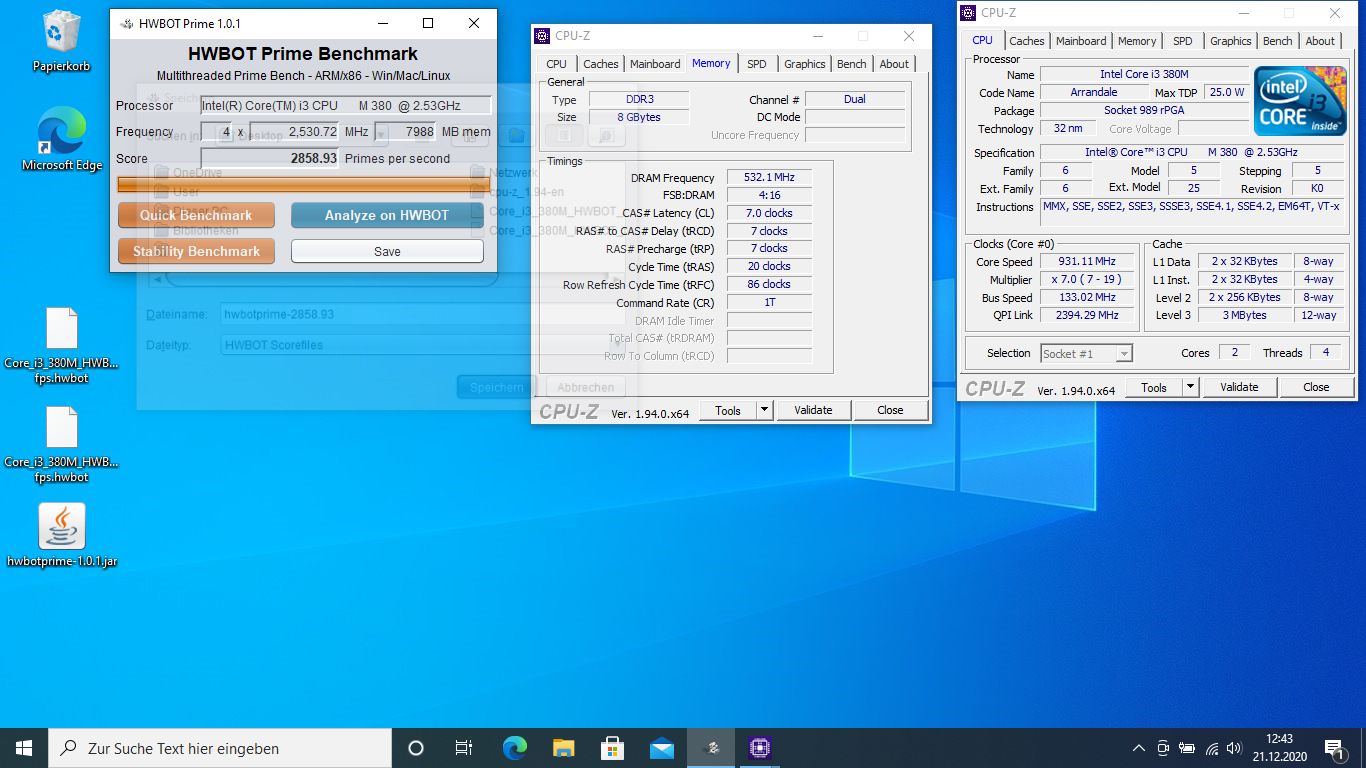
Task: Open File Explorer from the taskbar
Action: point(564,748)
